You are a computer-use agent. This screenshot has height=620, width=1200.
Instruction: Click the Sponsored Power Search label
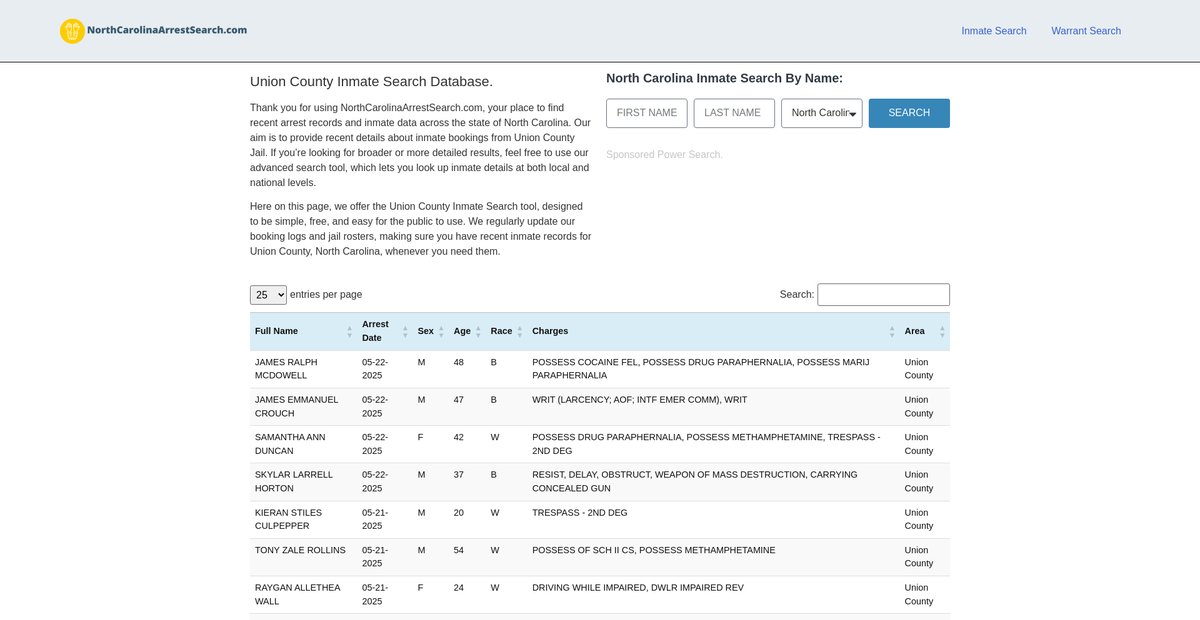click(x=663, y=155)
